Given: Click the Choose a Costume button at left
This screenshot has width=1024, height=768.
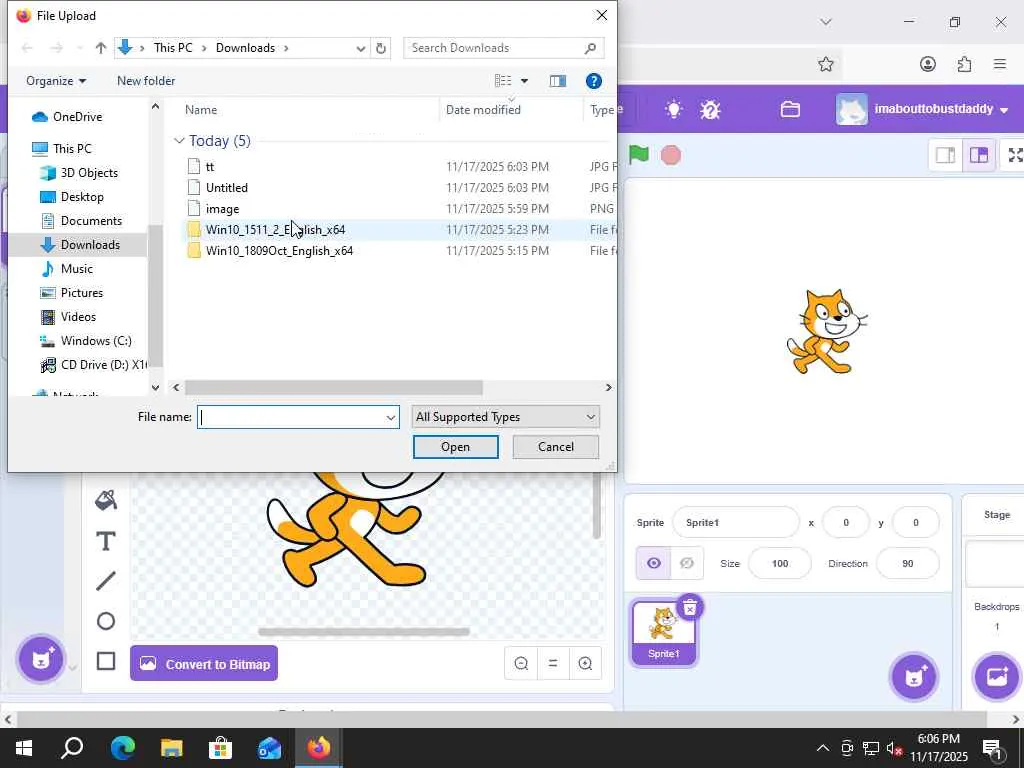Looking at the screenshot, I should click(x=41, y=658).
